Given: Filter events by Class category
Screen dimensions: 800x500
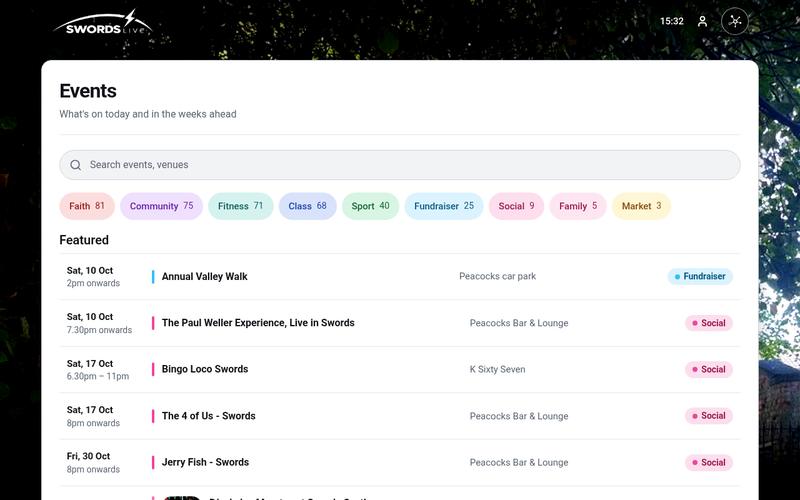Looking at the screenshot, I should click(307, 206).
